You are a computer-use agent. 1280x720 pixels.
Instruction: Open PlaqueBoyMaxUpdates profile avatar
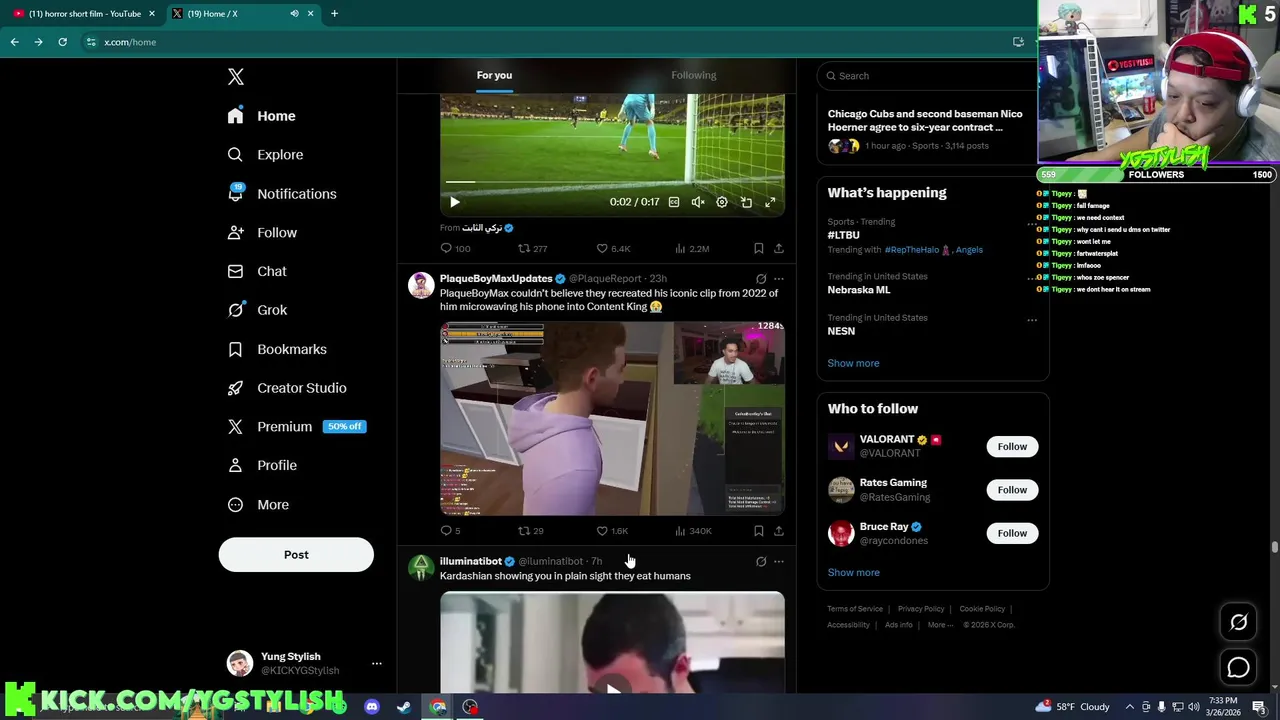tap(421, 285)
